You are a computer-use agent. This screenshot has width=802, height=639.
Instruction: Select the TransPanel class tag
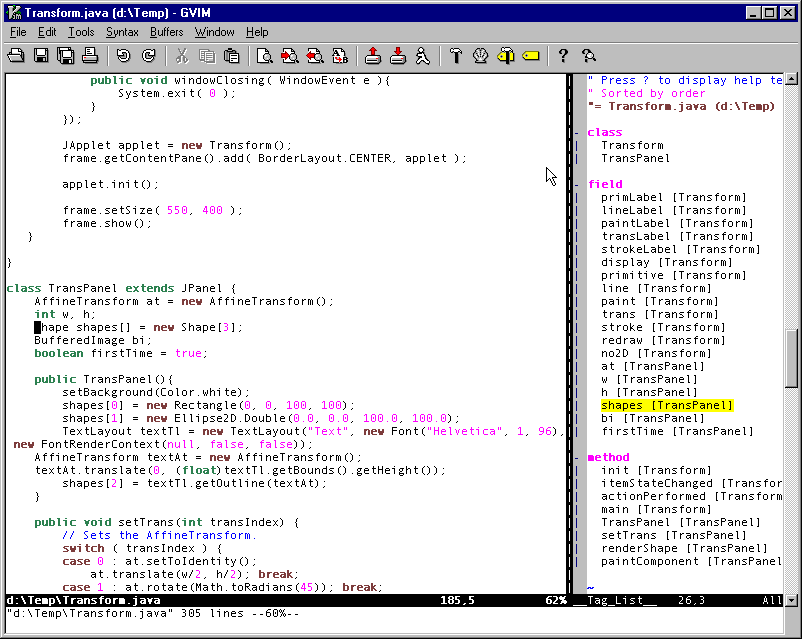(x=635, y=158)
